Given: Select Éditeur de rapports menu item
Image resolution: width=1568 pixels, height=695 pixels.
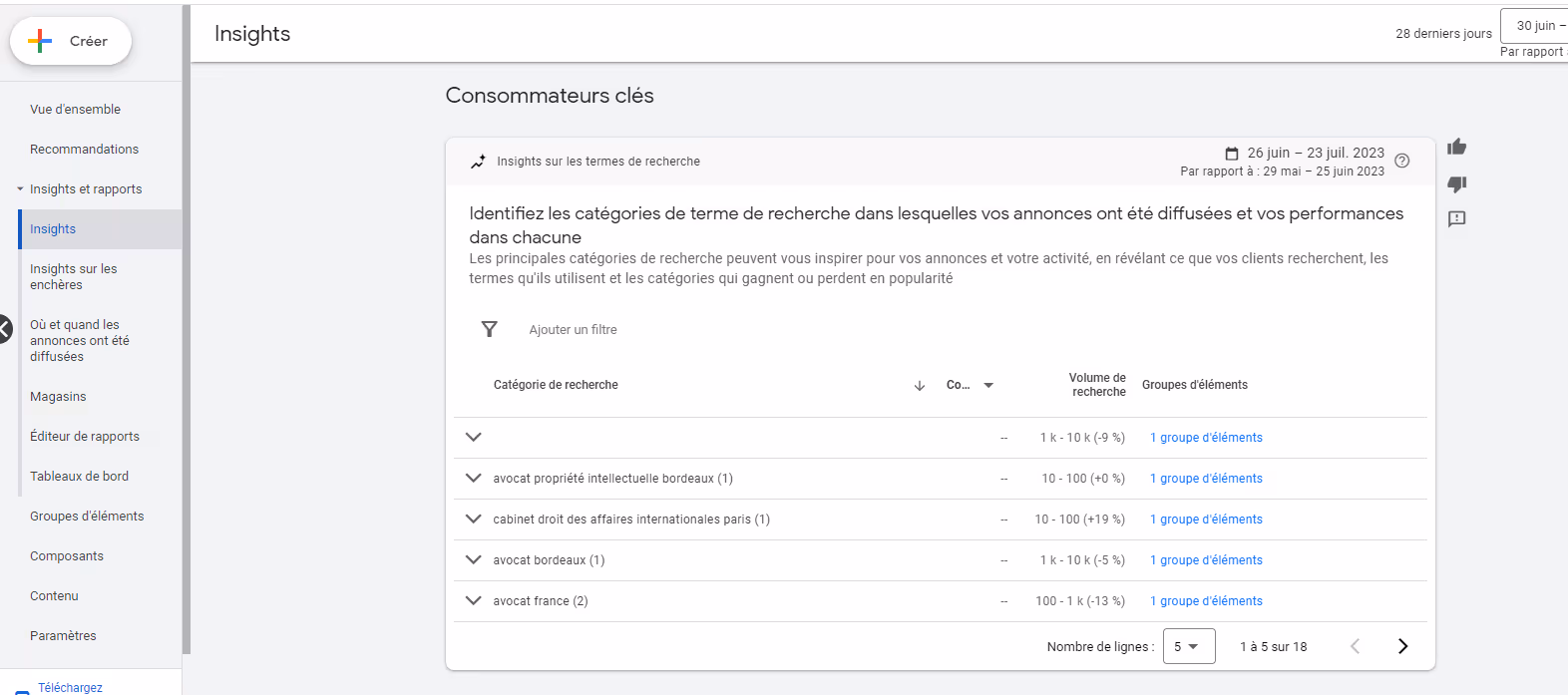Looking at the screenshot, I should pyautogui.click(x=85, y=437).
